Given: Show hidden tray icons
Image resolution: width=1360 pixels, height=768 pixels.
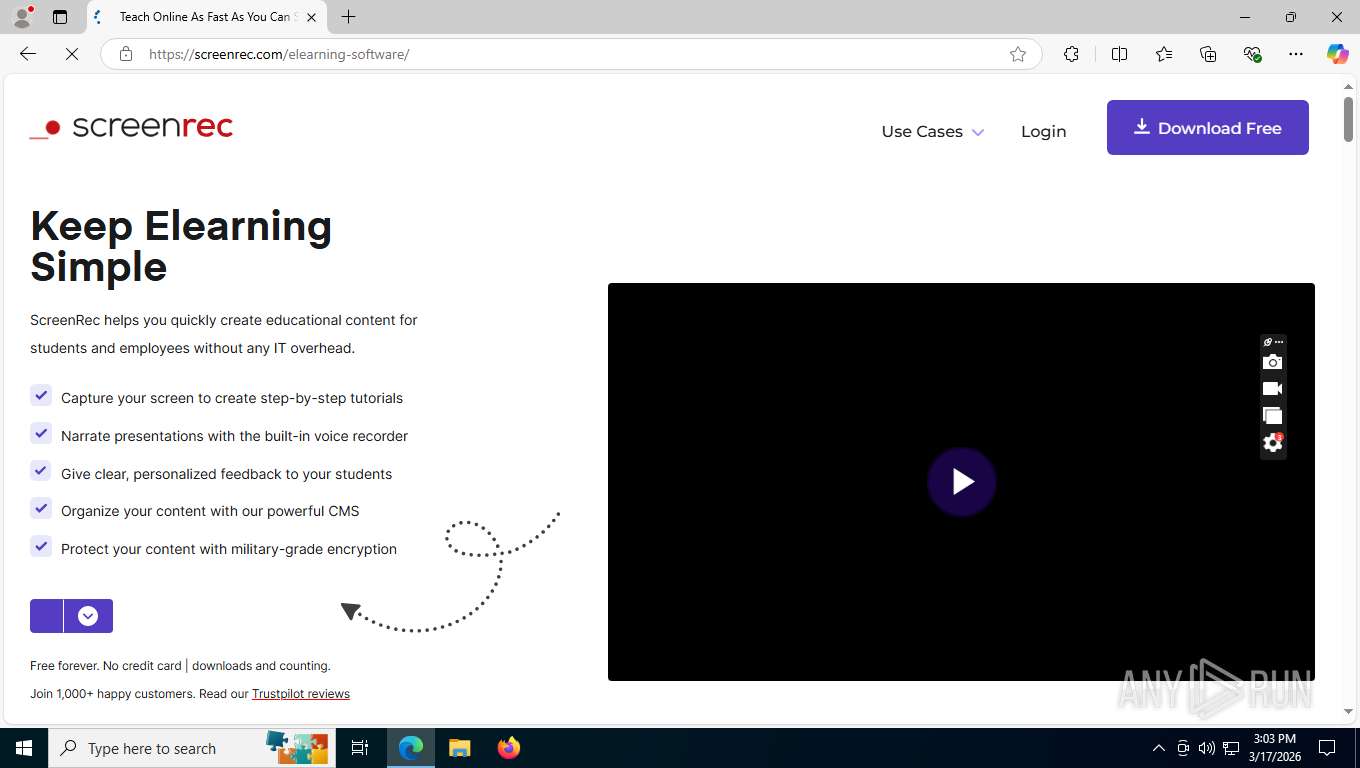Looking at the screenshot, I should 1159,748.
